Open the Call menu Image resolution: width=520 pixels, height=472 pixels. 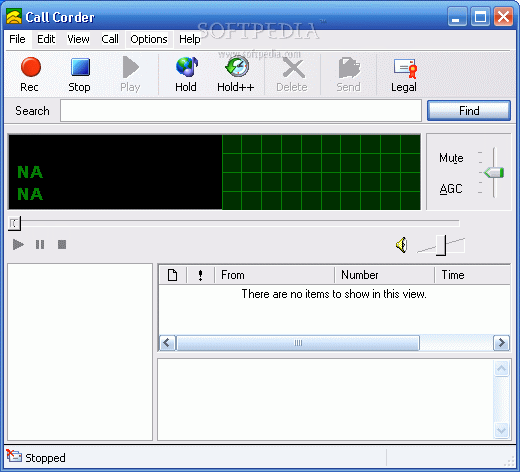click(x=110, y=39)
